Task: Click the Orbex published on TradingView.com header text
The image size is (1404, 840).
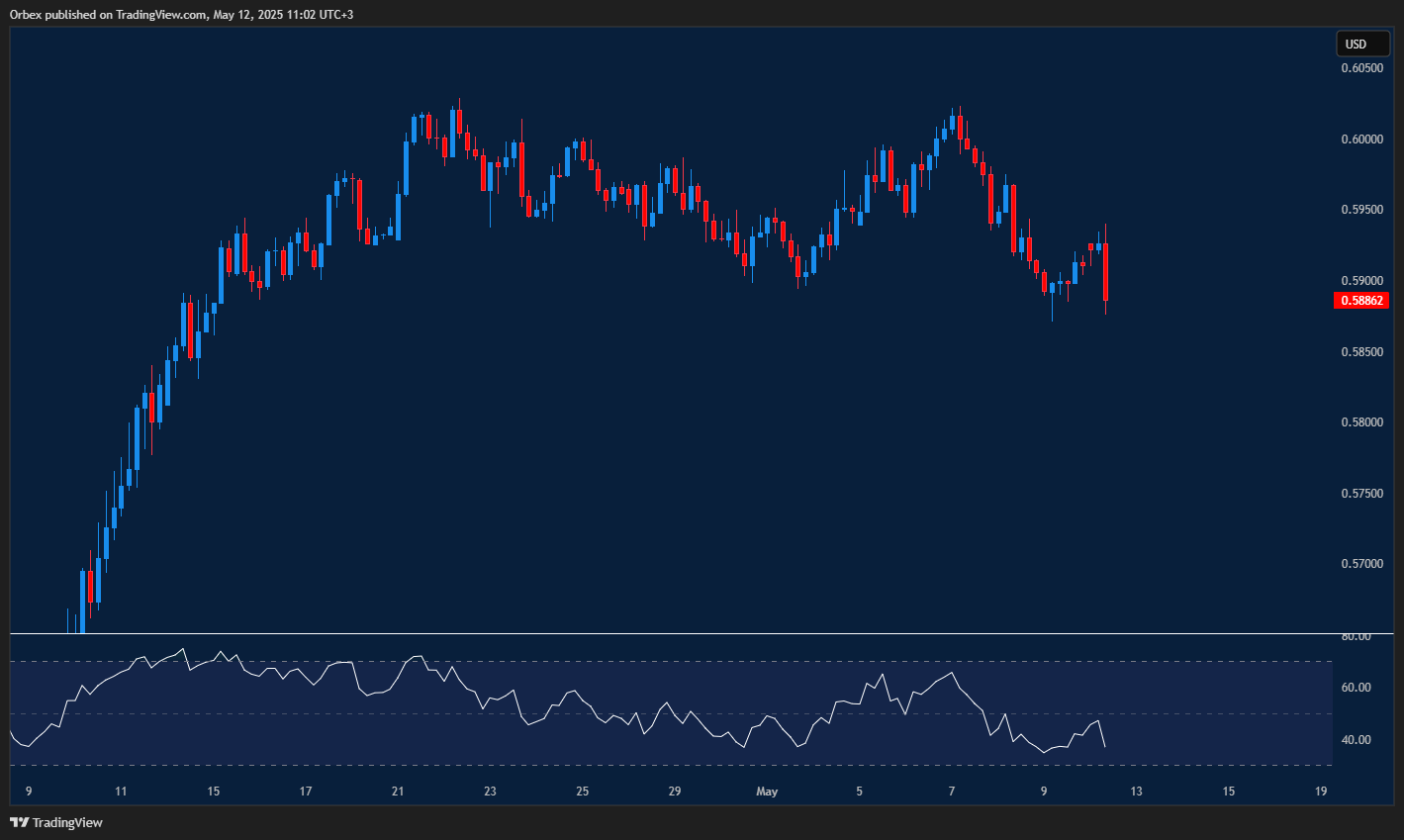Action: tap(180, 13)
